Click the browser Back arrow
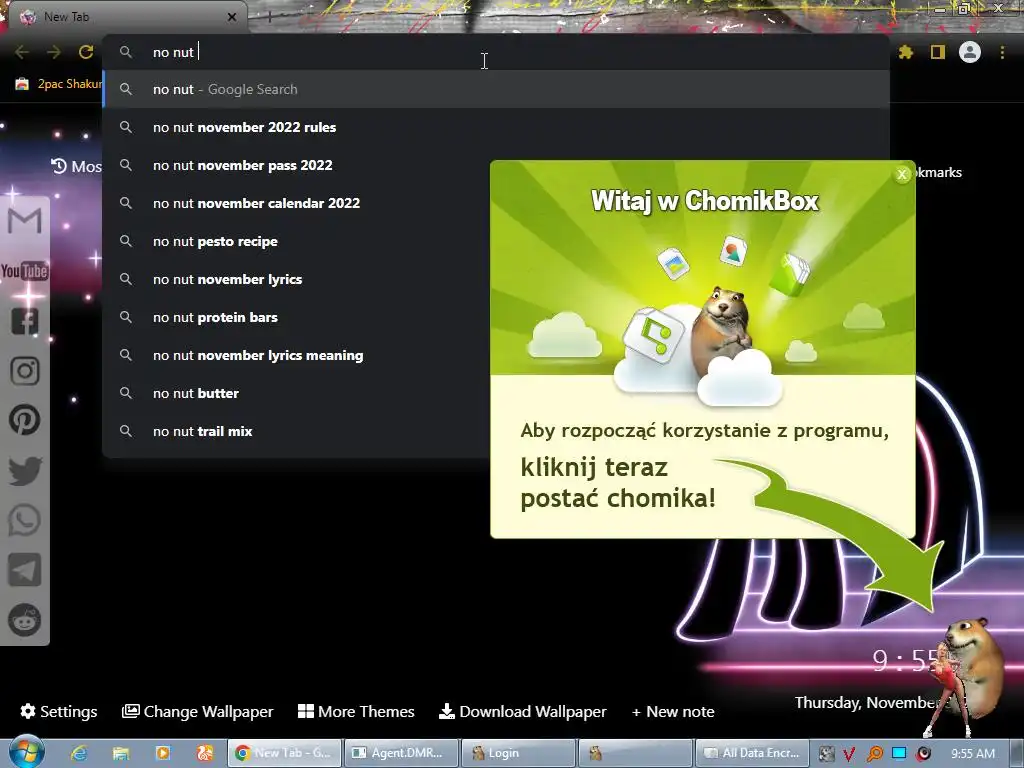This screenshot has width=1024, height=768. 22,52
